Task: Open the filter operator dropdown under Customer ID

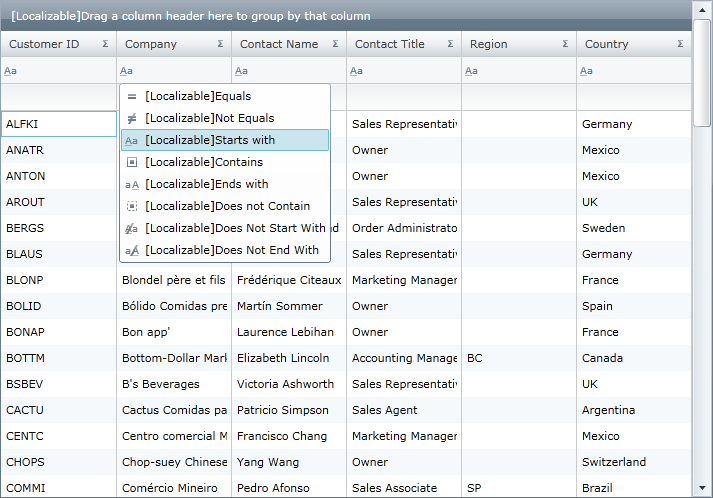Action: pyautogui.click(x=11, y=71)
